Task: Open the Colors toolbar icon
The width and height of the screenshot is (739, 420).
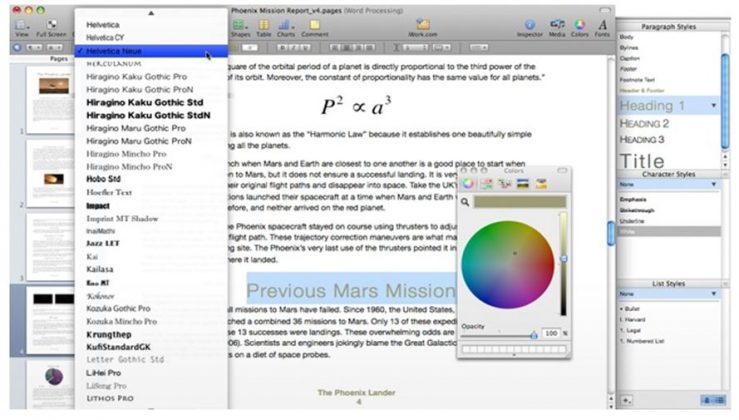Action: click(x=581, y=24)
